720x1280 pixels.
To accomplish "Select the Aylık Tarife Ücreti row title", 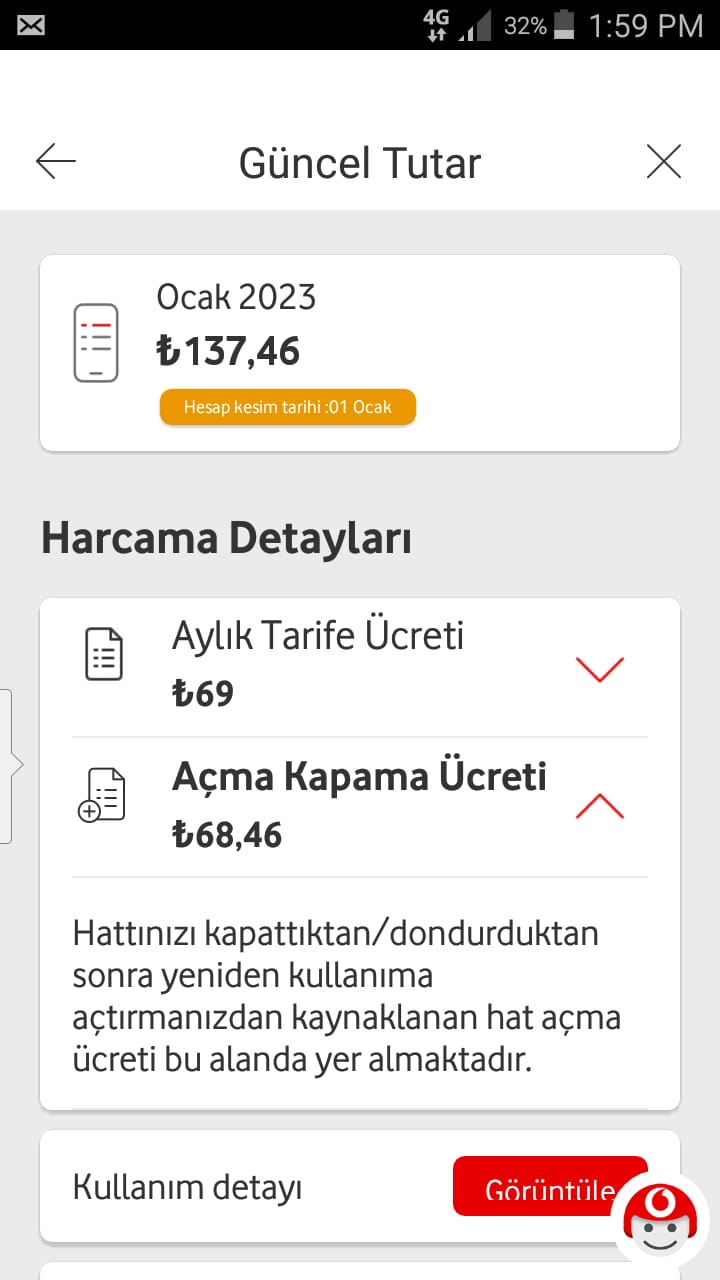I will point(318,636).
